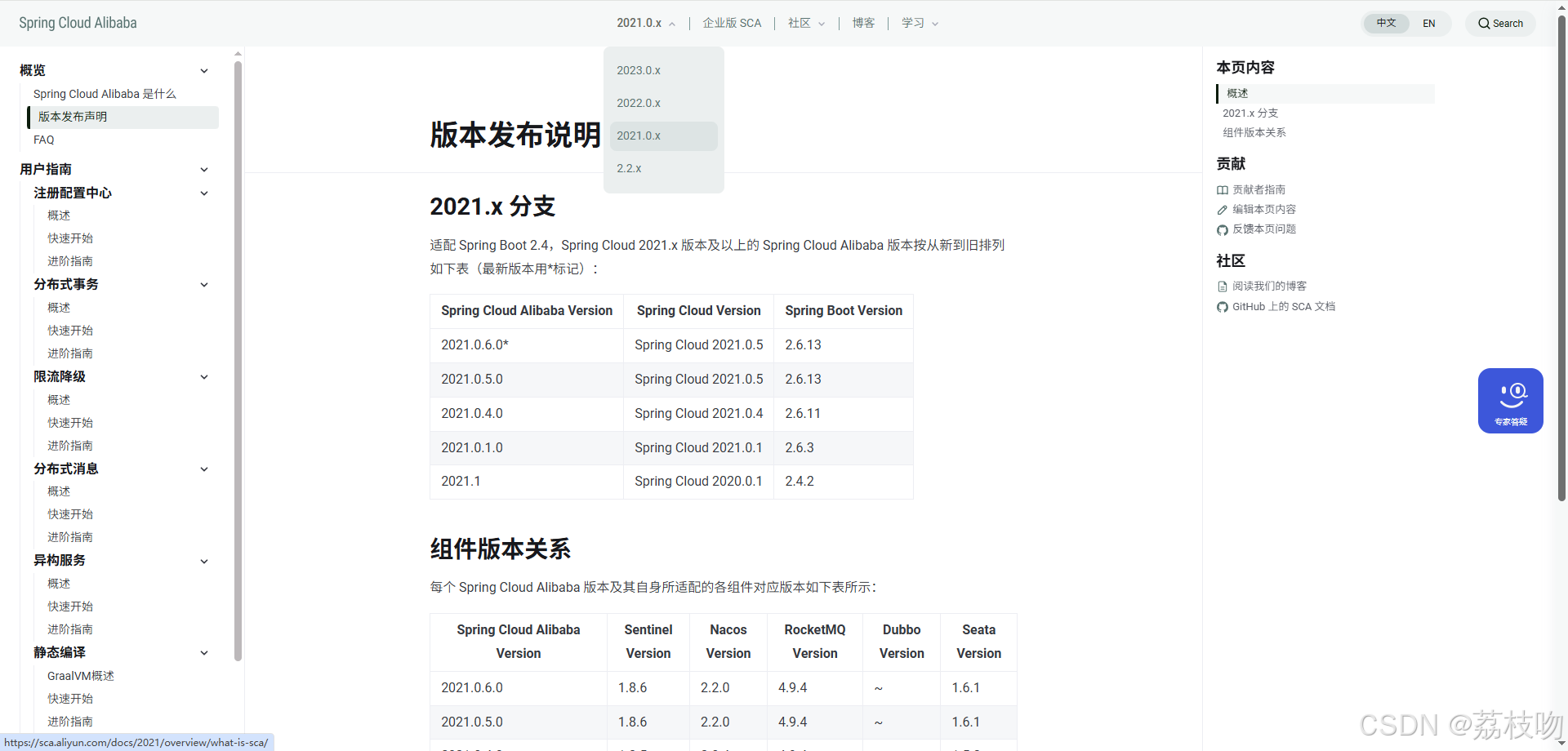Collapse the 2021.0.x version dropdown

click(x=646, y=23)
